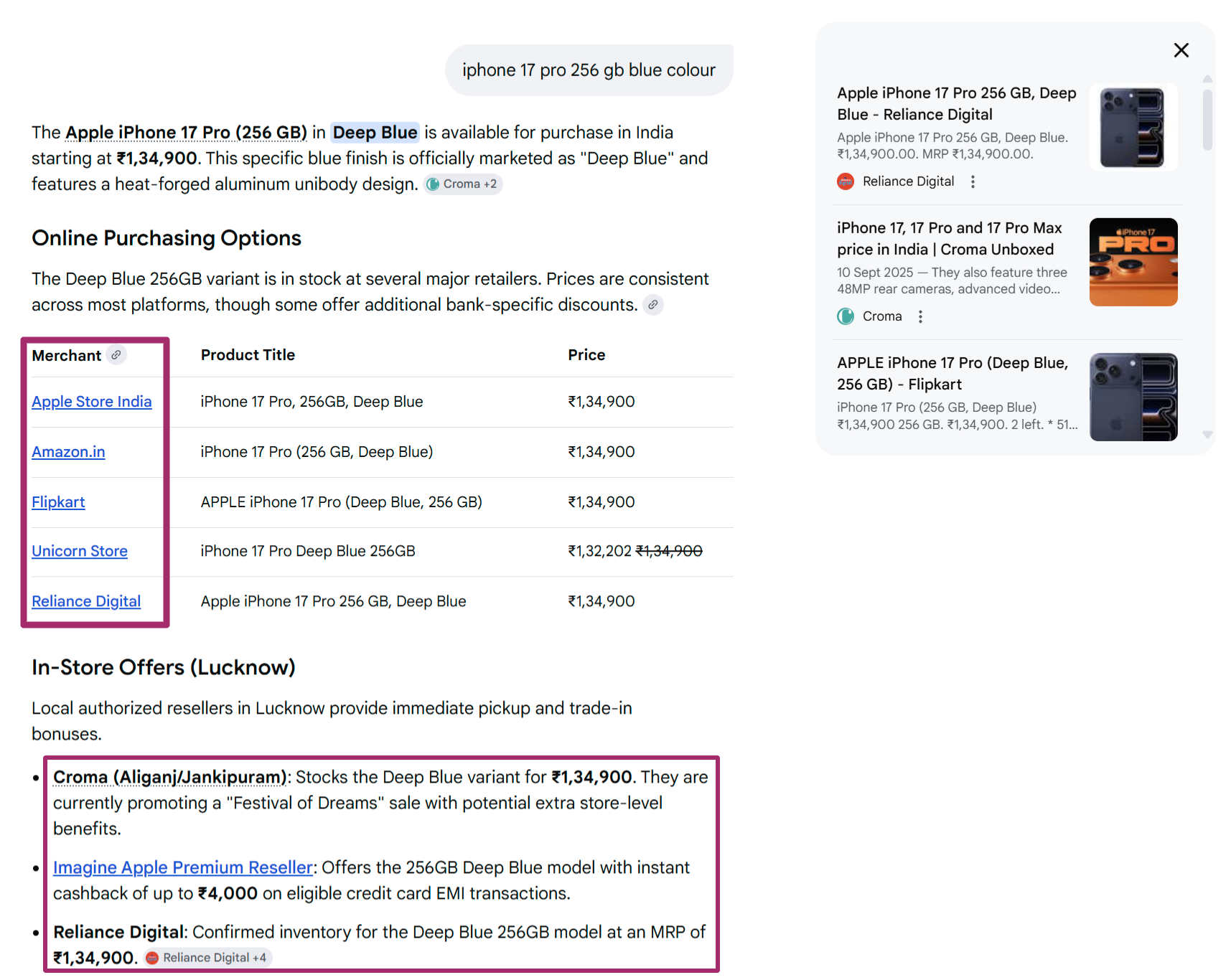Open the Unicorn Store discounted listing
Viewport: 1231px width, 980px height.
(x=79, y=550)
